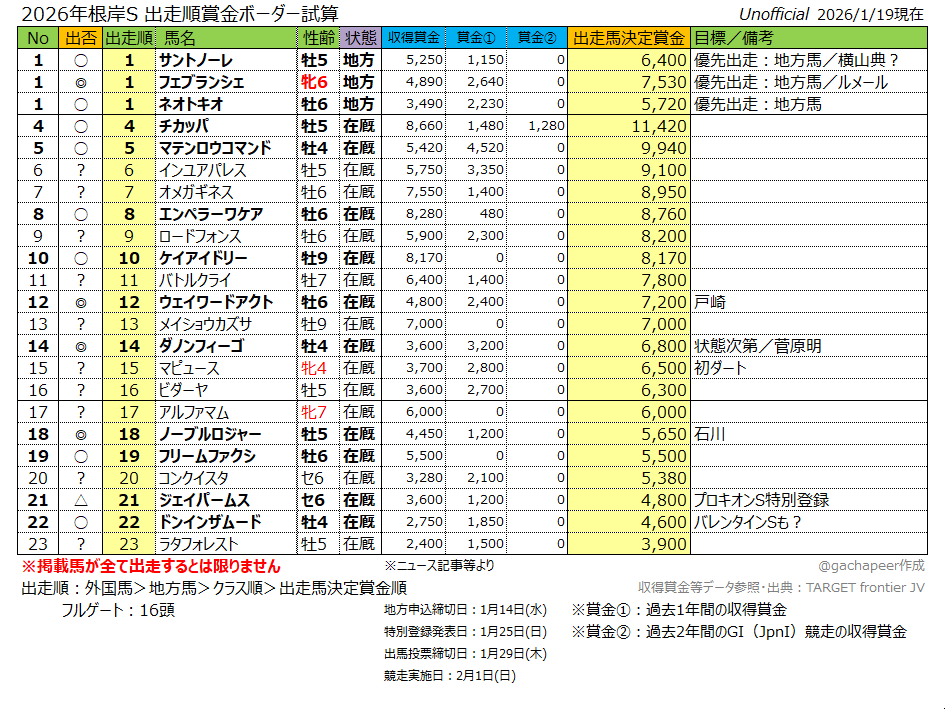Viewport: 945px width, 709px height.
Task: Select horse name マテンロウコマンド
Action: 215,148
